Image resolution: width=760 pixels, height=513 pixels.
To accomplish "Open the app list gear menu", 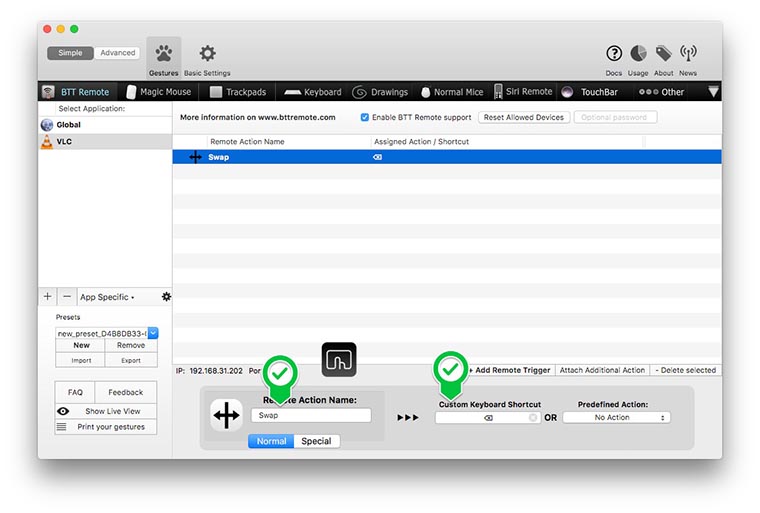I will tap(166, 296).
